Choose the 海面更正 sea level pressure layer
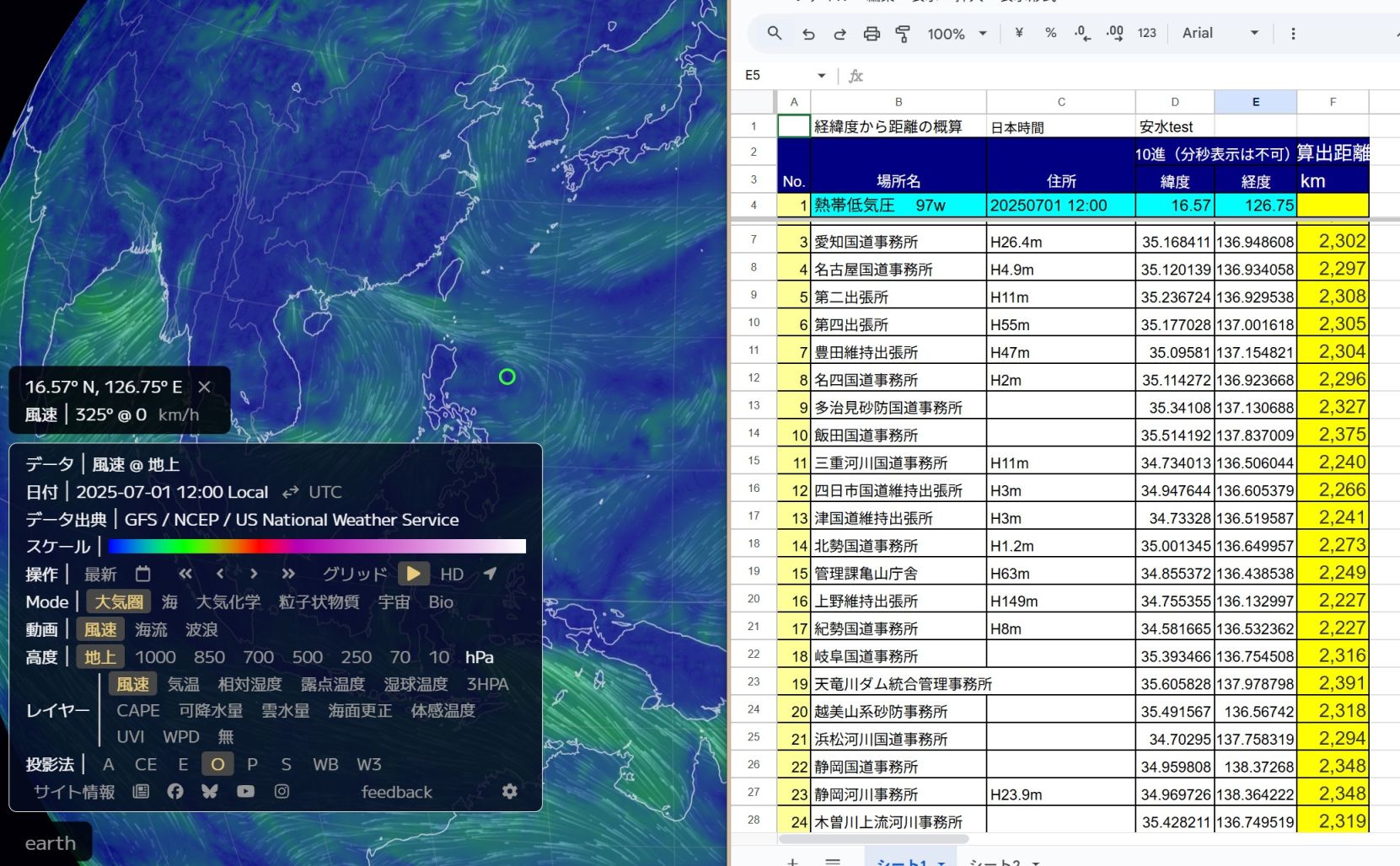 coord(360,710)
